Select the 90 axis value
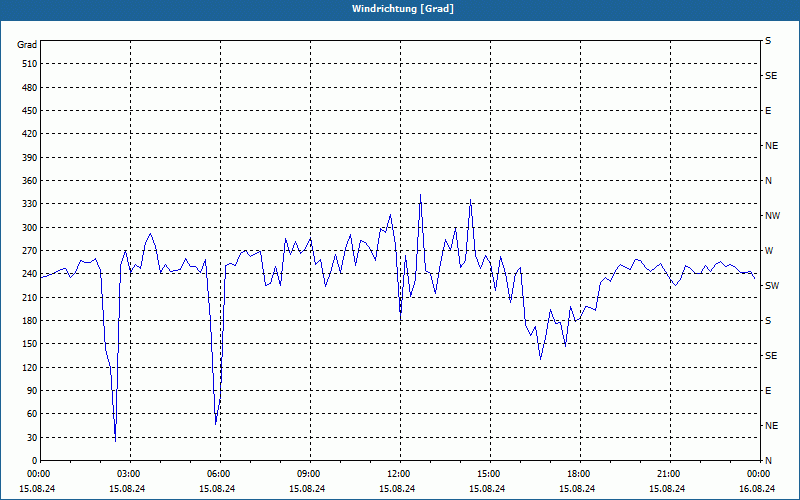 [x=32, y=391]
